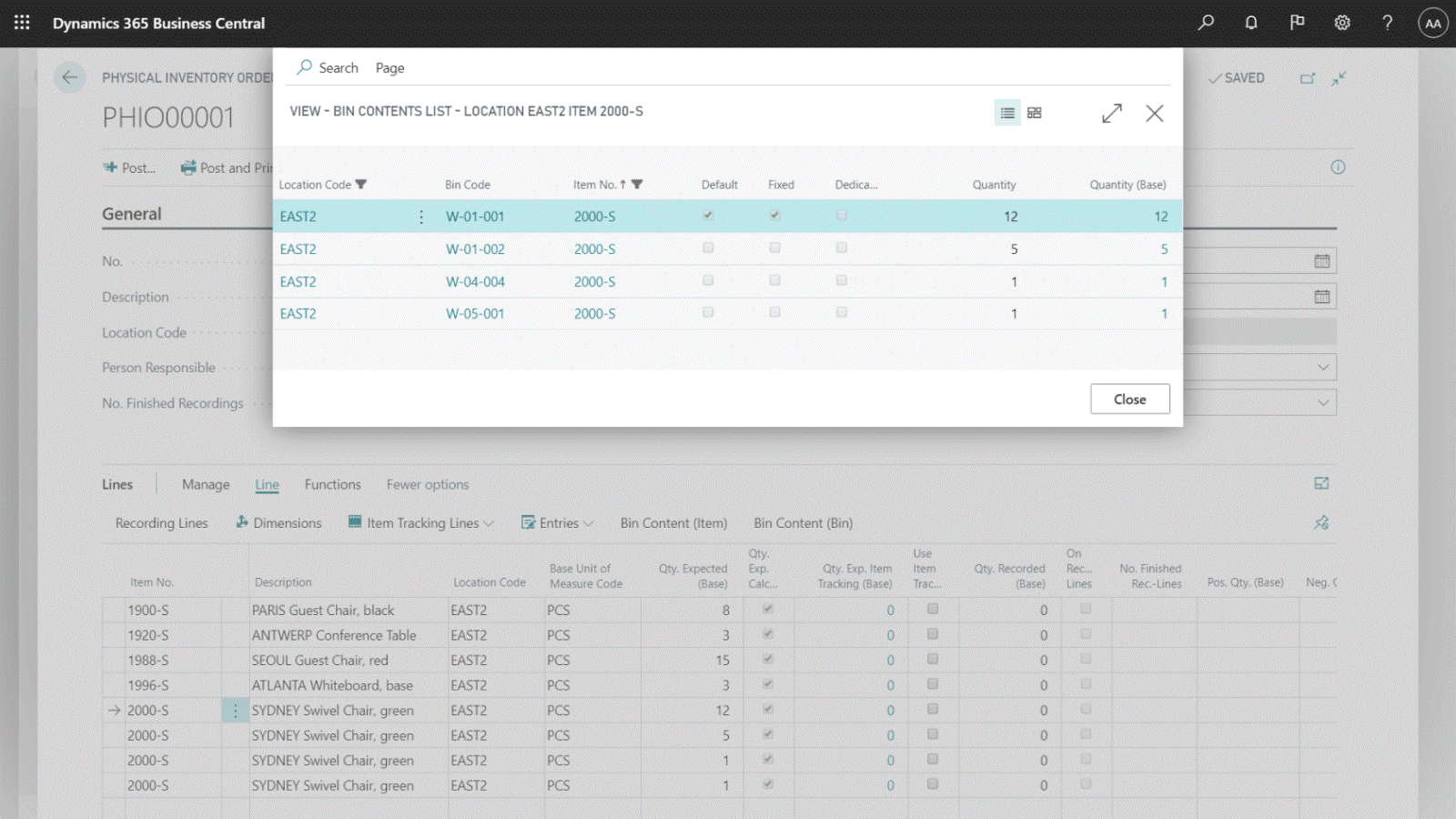Open the notifications bell icon
Image resolution: width=1456 pixels, height=819 pixels.
1251,23
